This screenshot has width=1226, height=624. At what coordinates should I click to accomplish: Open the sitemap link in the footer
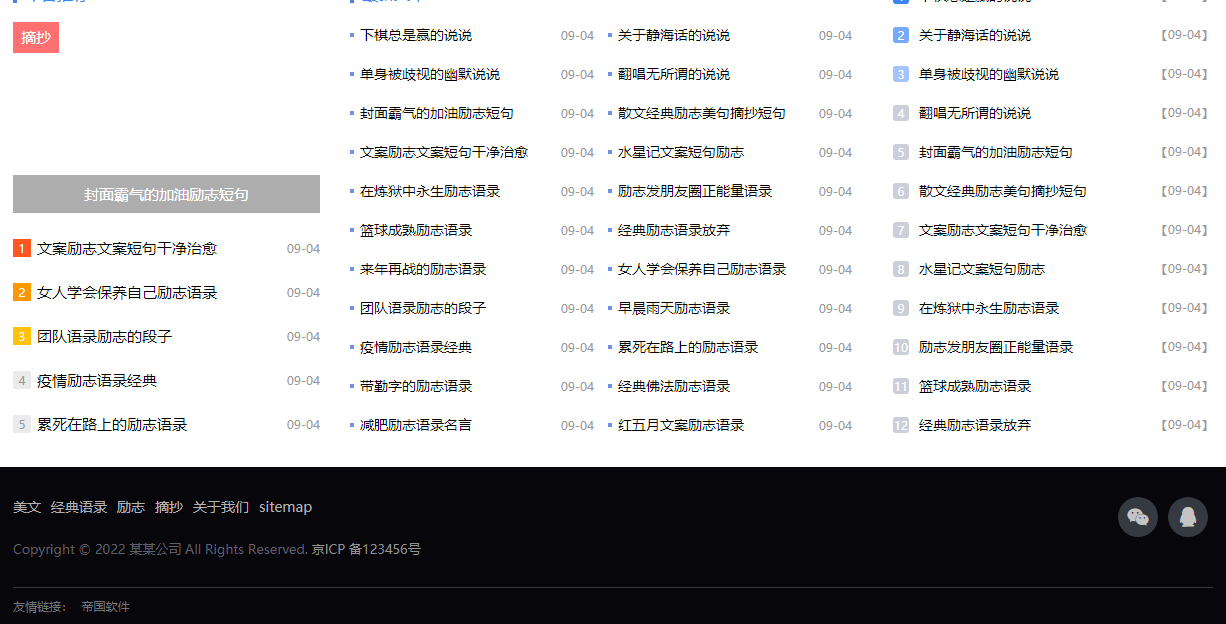285,507
